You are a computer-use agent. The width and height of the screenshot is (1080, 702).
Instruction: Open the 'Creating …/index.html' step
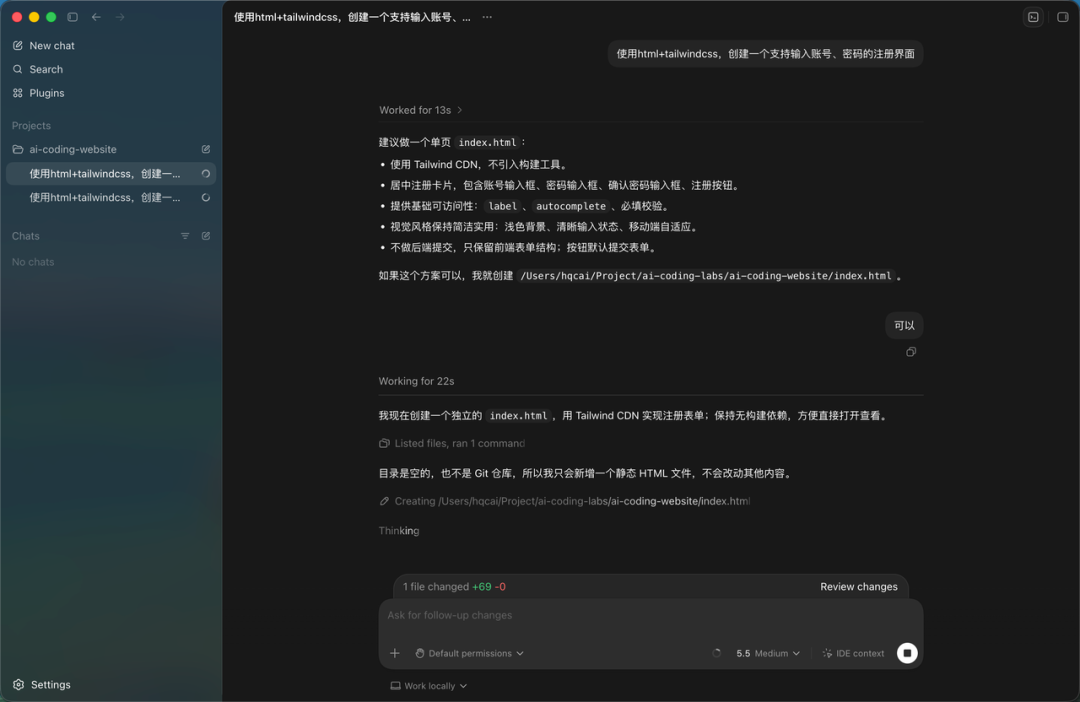click(564, 502)
